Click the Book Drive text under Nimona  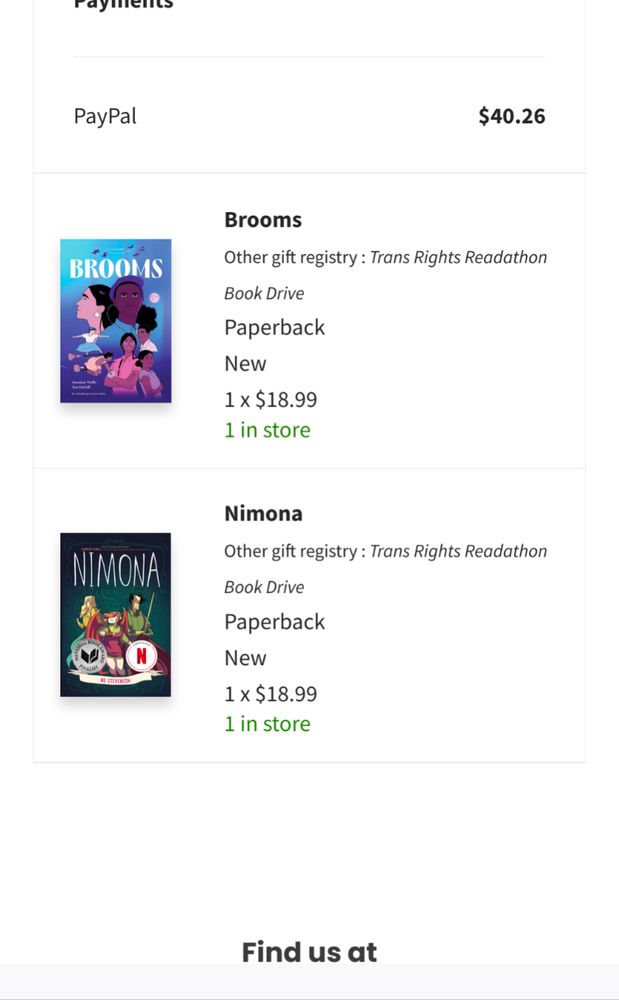pos(264,587)
